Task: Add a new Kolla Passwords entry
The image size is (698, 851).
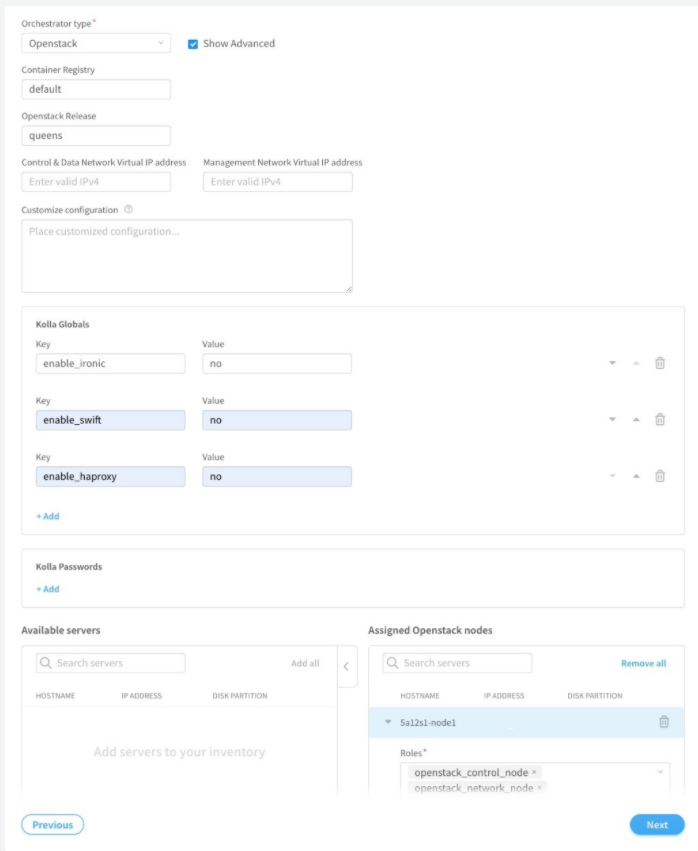Action: [x=48, y=589]
